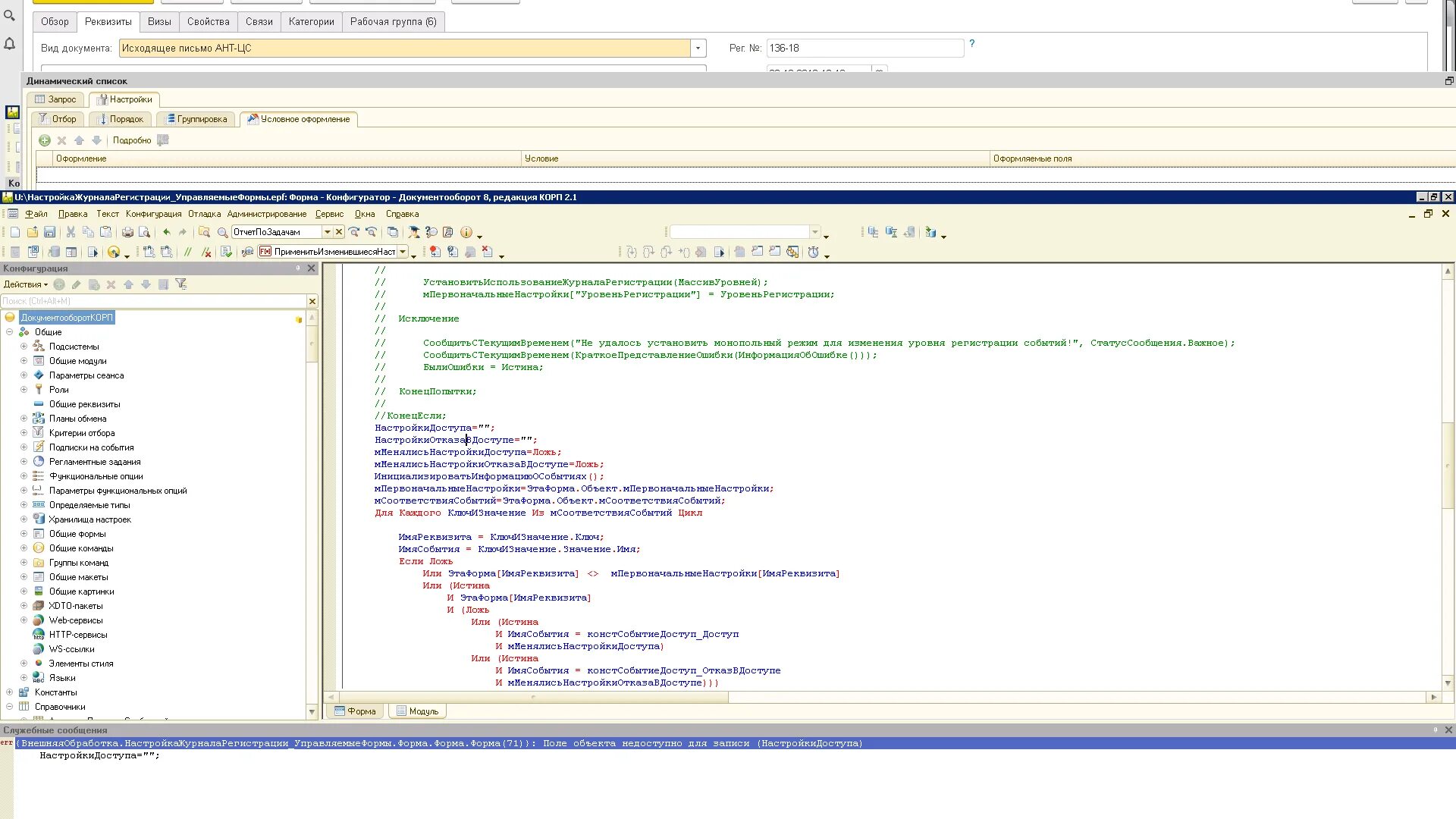
Task: Expand the Общие модули tree node
Action: 24,361
